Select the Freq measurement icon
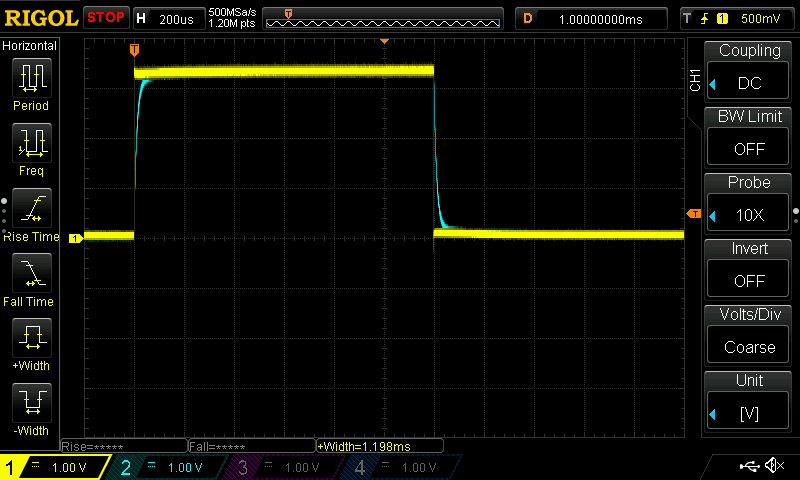The height and width of the screenshot is (480, 800). pos(31,143)
